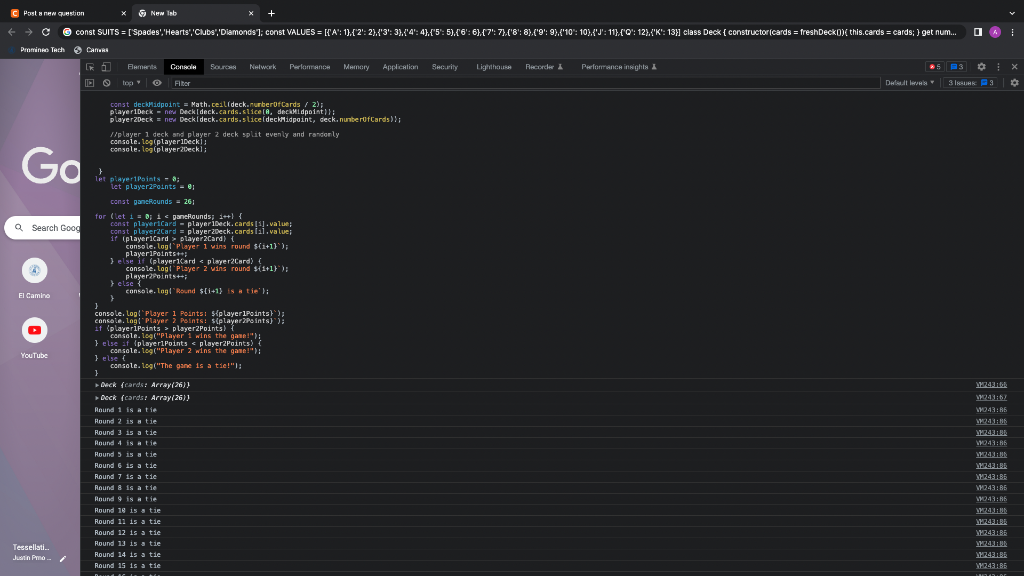The image size is (1024, 576).
Task: Click the pencil customize Chrome icon
Action: (x=63, y=558)
